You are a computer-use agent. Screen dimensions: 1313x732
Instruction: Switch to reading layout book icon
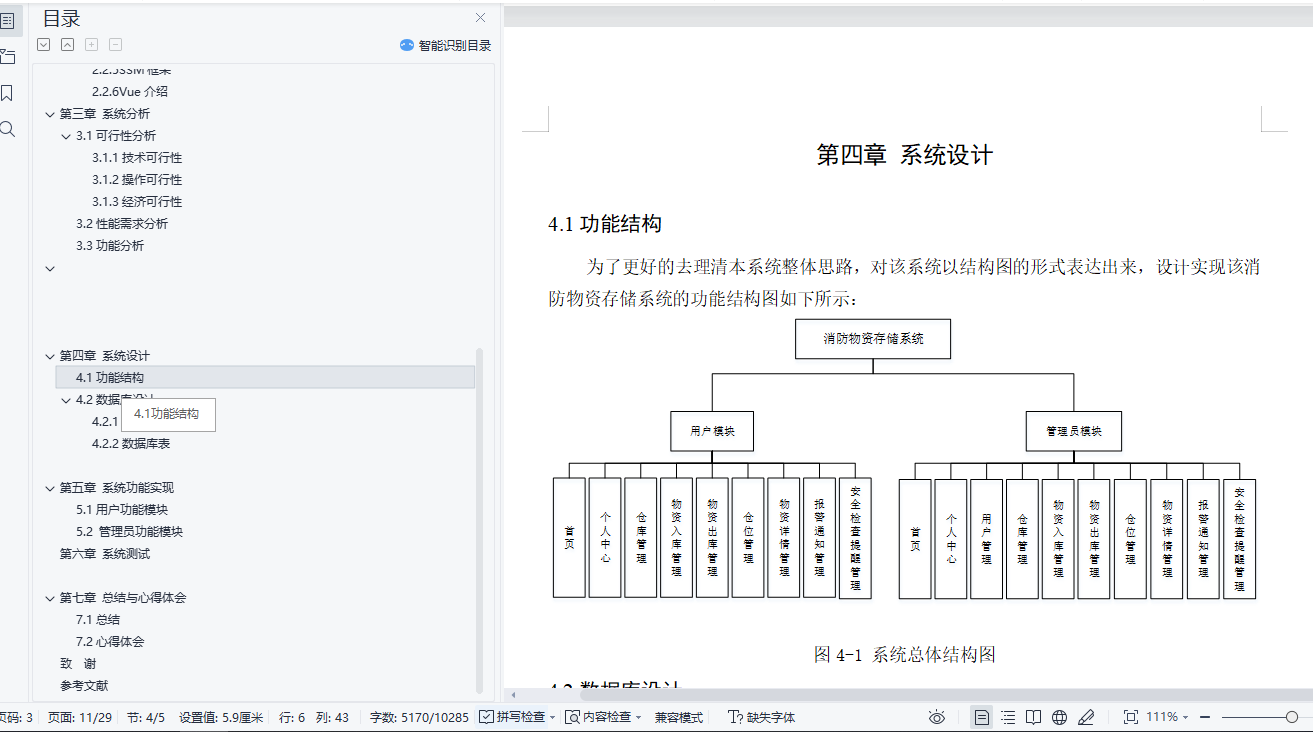1034,717
